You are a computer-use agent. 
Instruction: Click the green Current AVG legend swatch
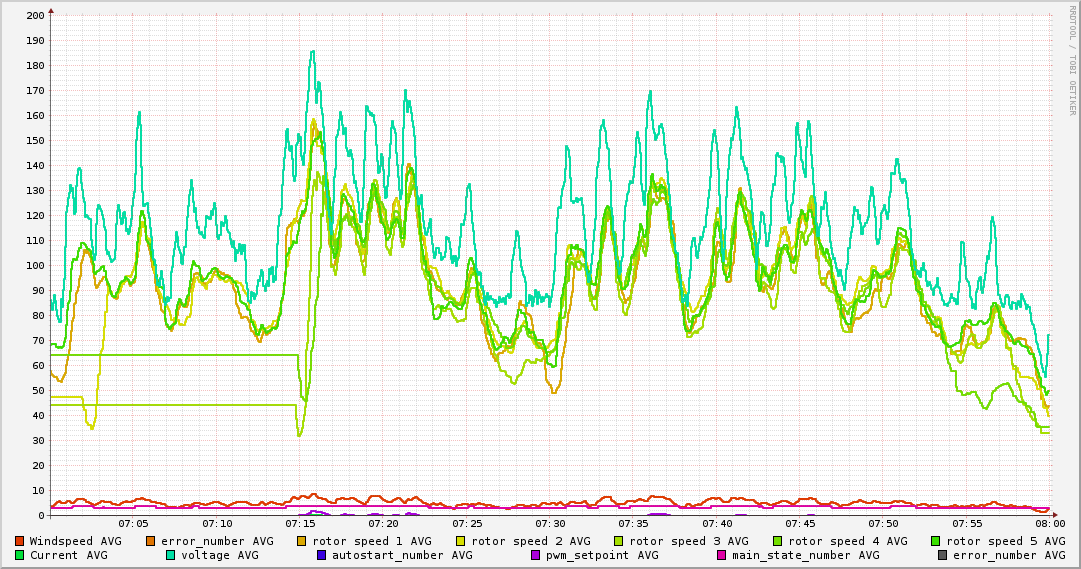pos(19,555)
